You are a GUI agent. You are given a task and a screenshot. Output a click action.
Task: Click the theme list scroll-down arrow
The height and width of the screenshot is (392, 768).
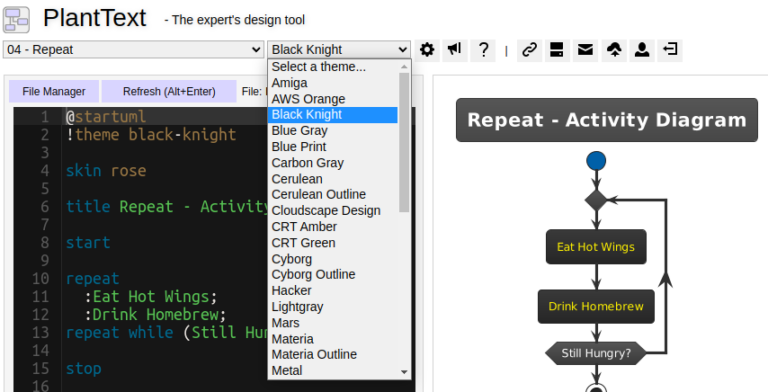pos(404,372)
